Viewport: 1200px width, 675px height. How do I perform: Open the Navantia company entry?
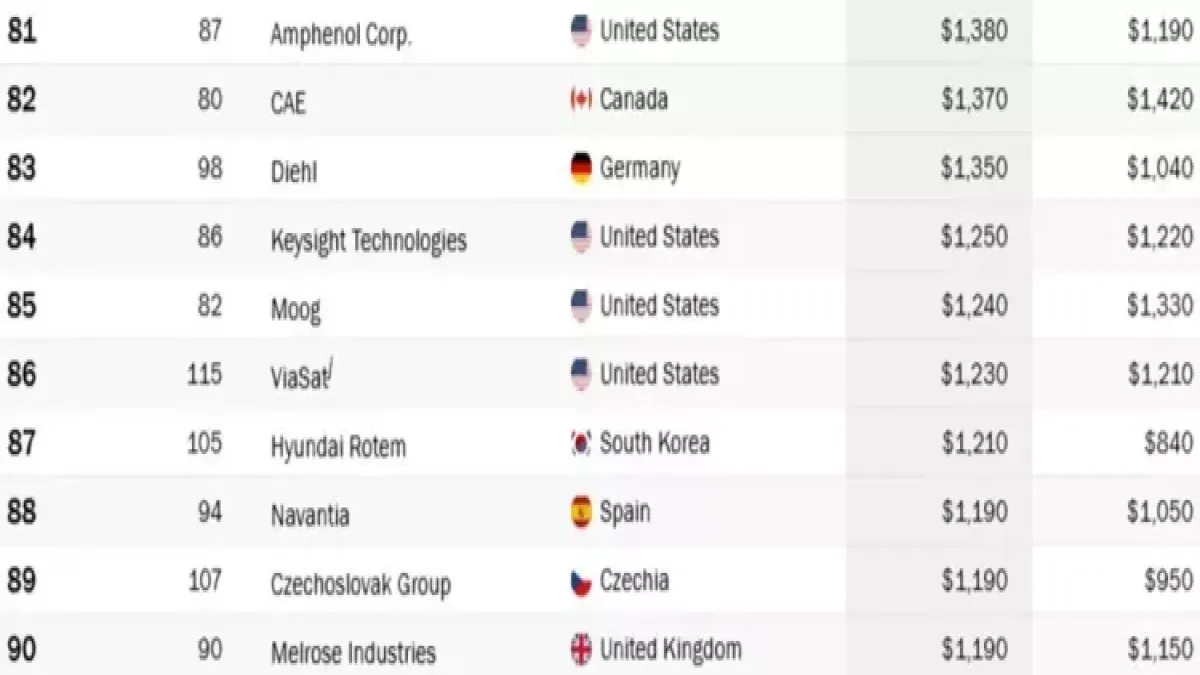[x=310, y=515]
